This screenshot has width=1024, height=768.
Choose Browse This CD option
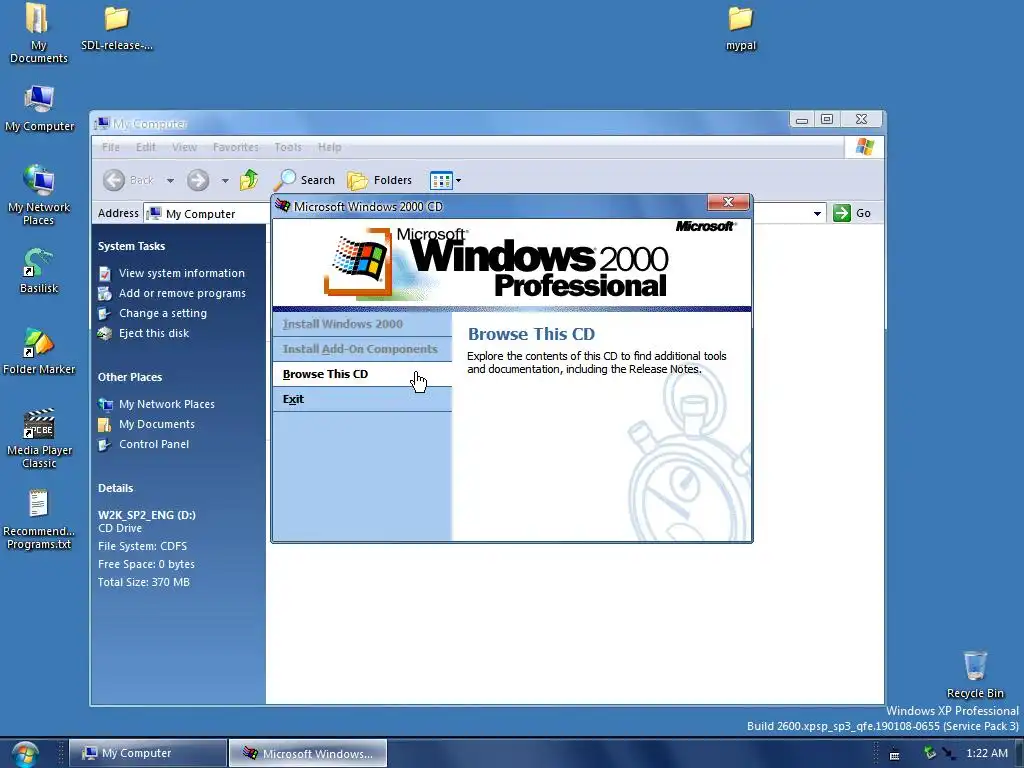(362, 374)
